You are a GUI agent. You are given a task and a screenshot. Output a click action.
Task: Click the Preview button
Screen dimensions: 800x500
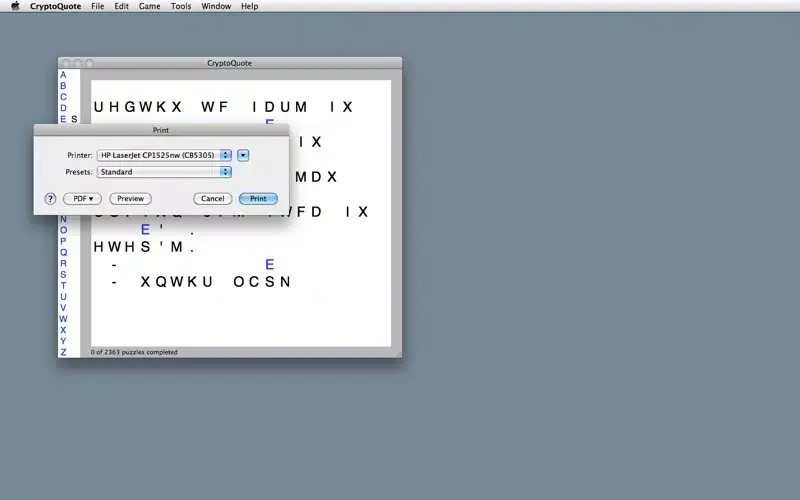click(130, 199)
